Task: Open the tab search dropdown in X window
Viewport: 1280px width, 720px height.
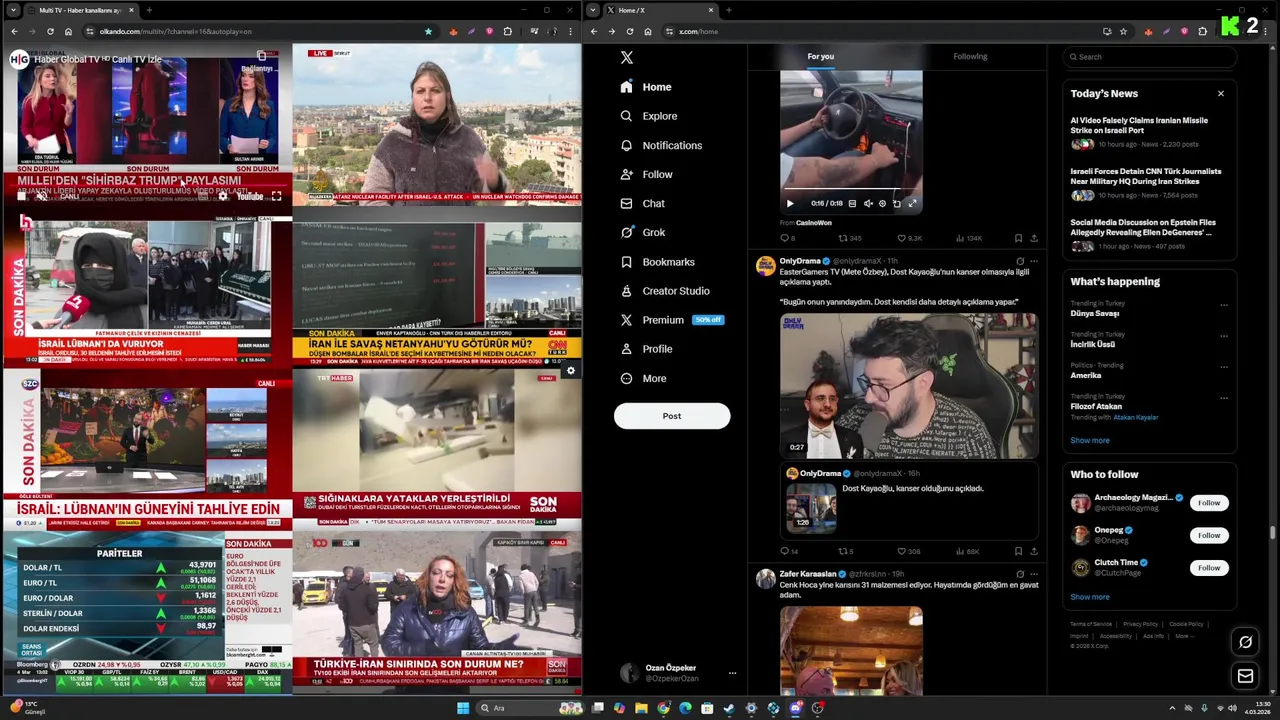Action: pyautogui.click(x=593, y=10)
